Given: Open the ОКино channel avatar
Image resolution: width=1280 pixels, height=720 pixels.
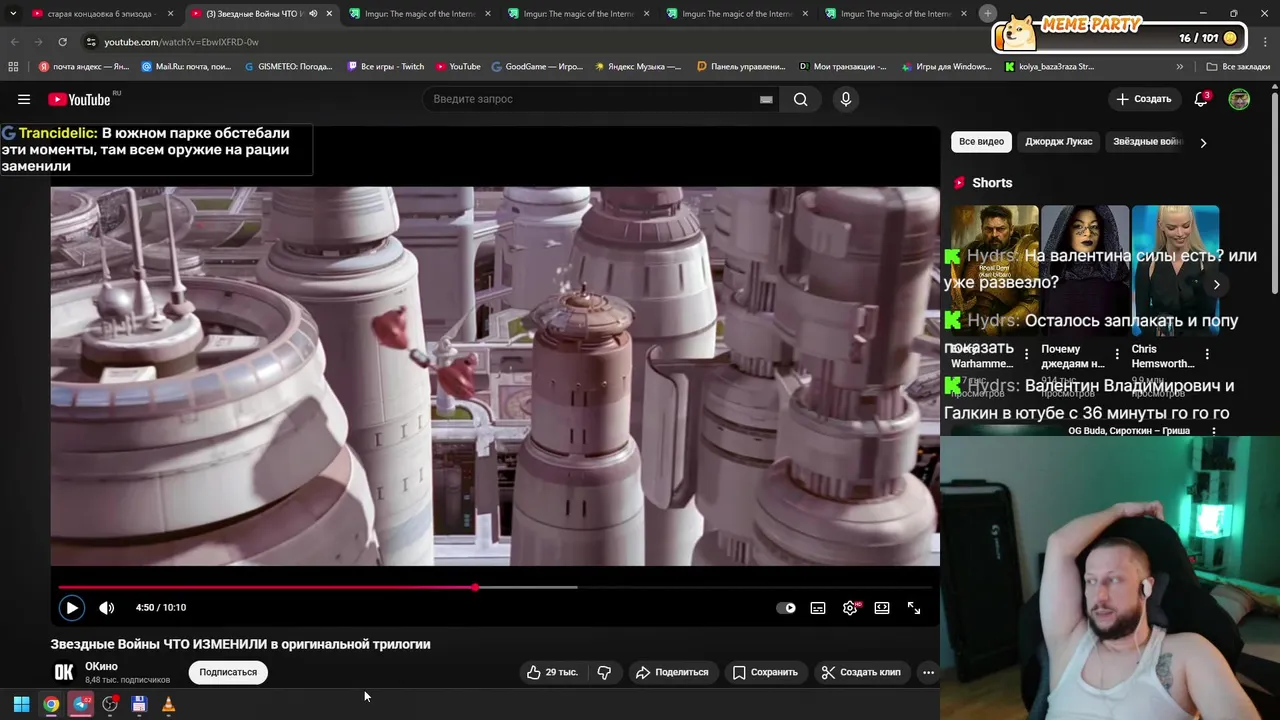Looking at the screenshot, I should point(64,672).
